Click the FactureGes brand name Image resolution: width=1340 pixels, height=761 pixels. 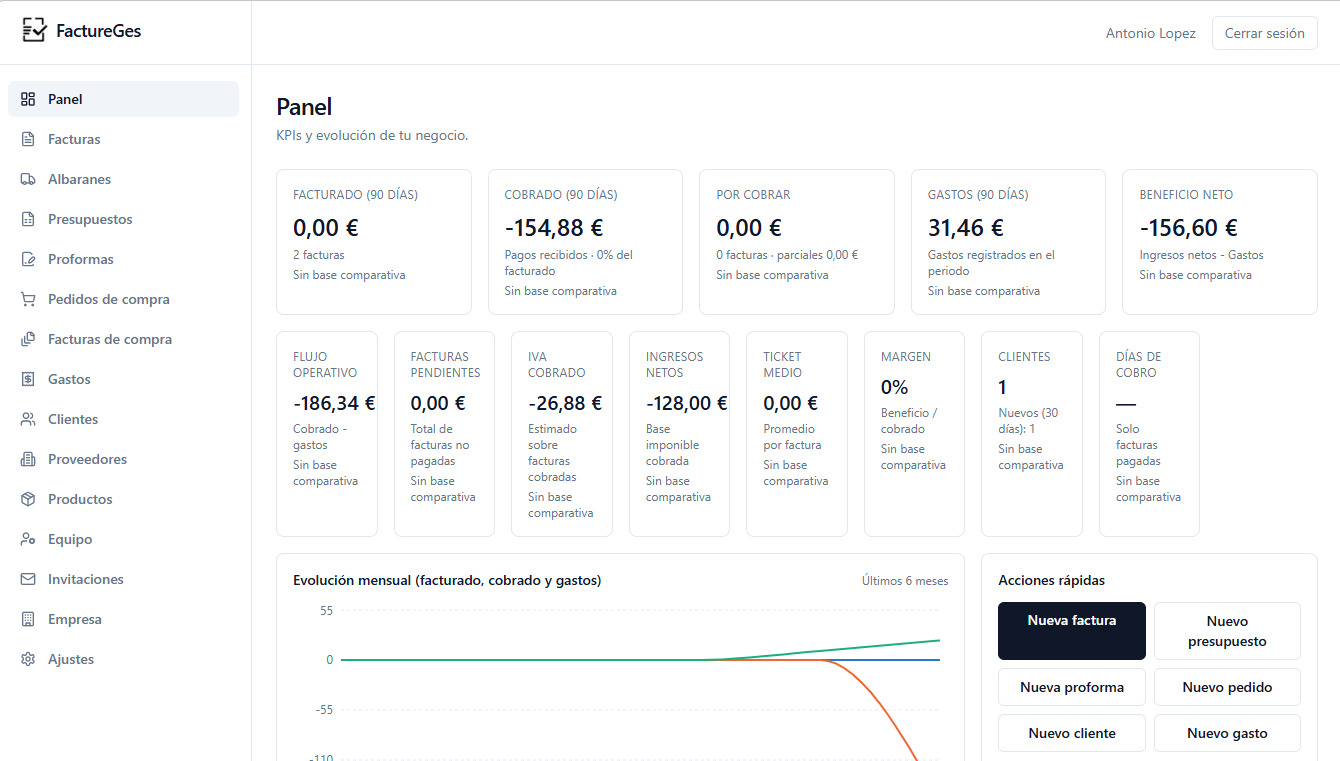click(x=99, y=31)
